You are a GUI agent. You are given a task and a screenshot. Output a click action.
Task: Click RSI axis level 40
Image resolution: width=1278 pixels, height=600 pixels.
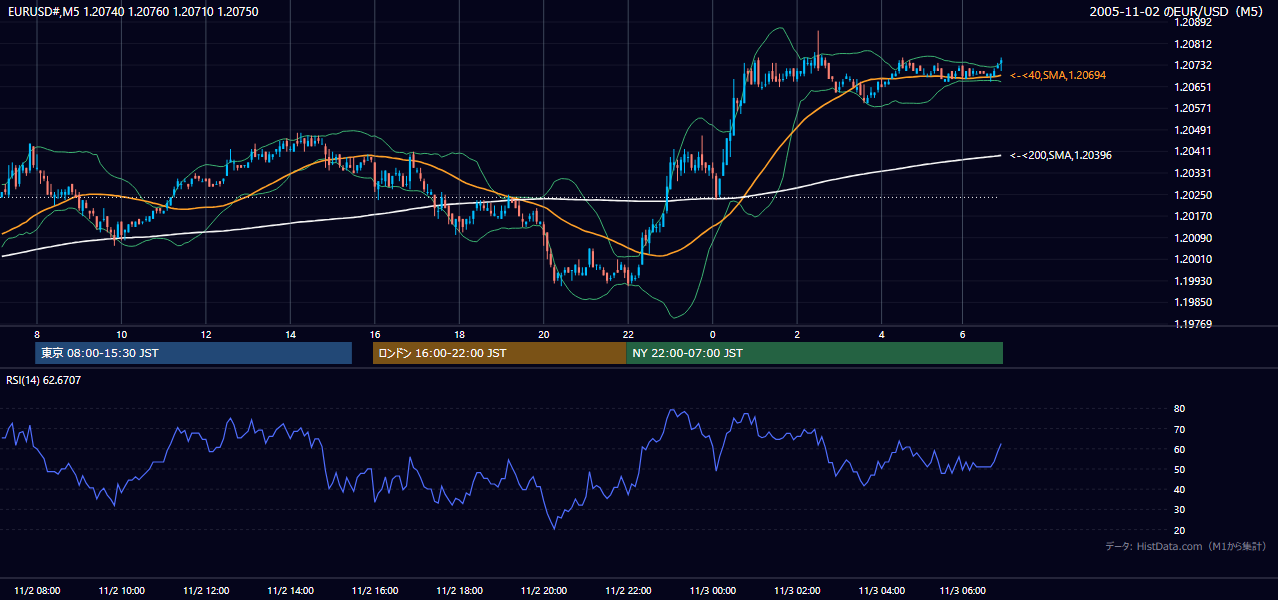(x=1179, y=489)
